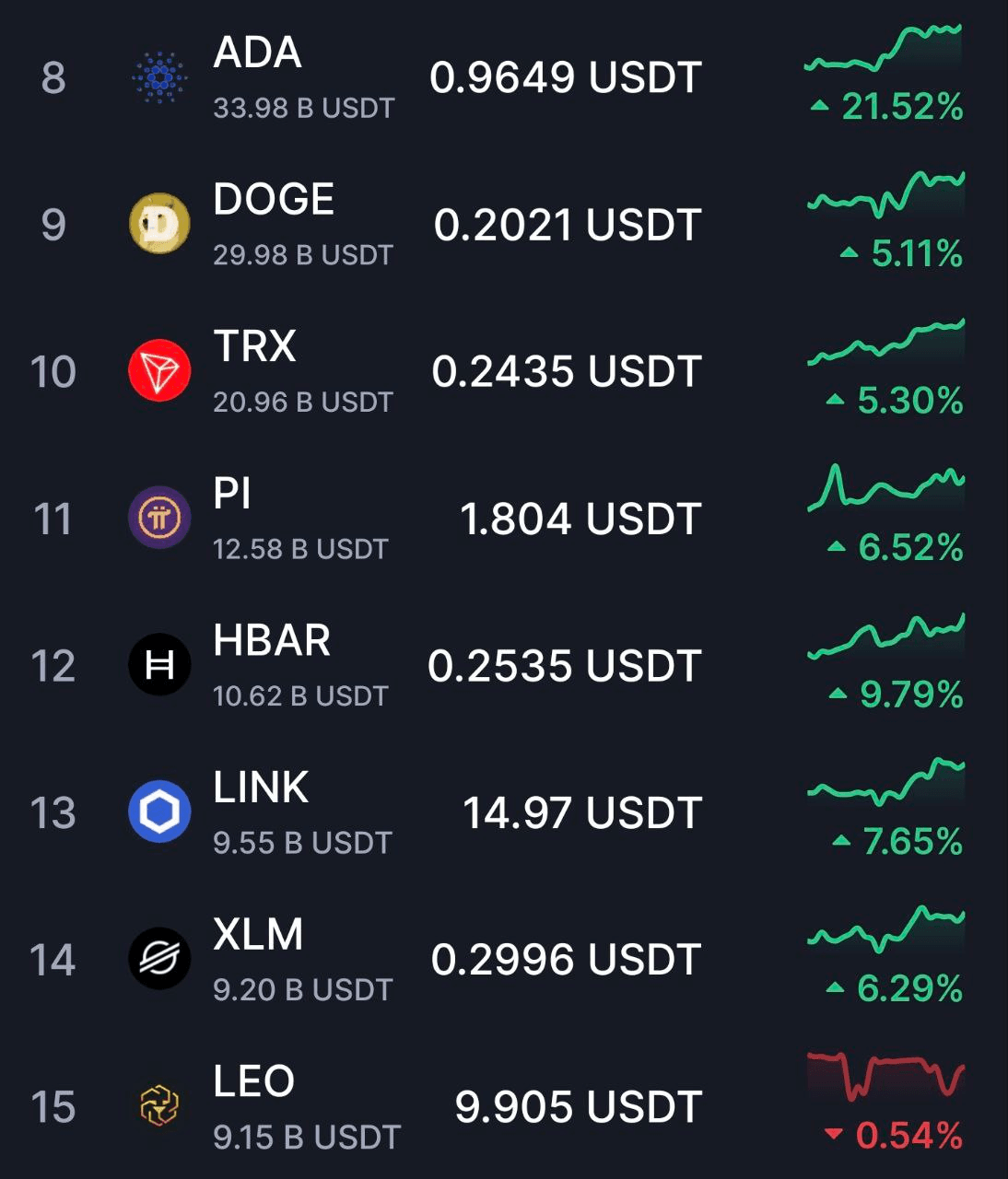View the PI price sparkline chart
This screenshot has width=1008, height=1179.
click(885, 487)
